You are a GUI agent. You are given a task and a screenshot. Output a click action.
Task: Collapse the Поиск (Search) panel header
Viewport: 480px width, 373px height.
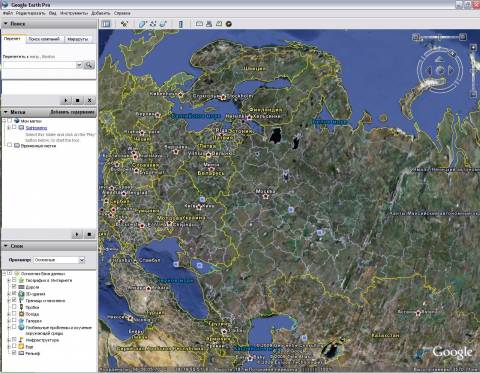[49, 24]
